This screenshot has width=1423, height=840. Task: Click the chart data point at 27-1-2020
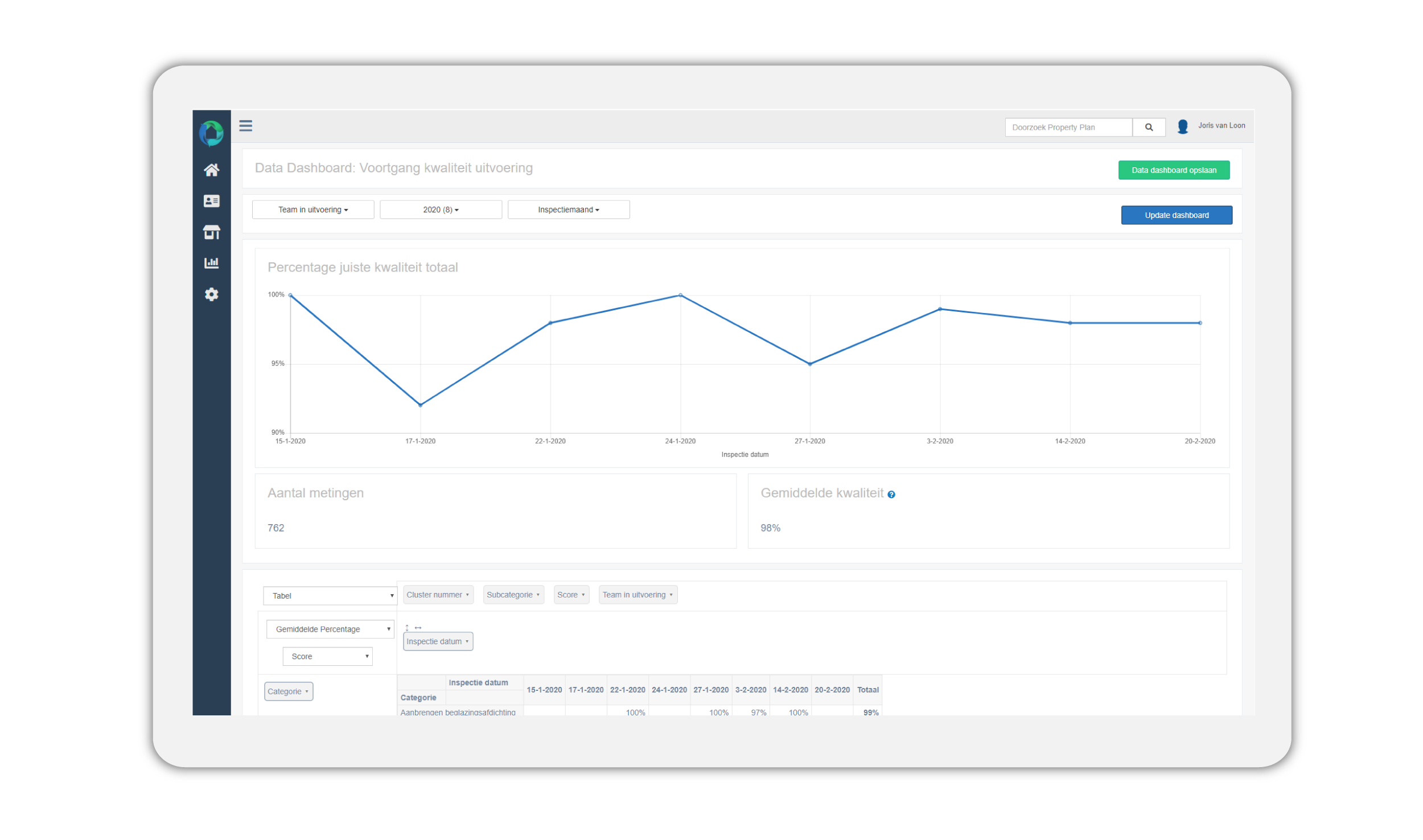811,364
